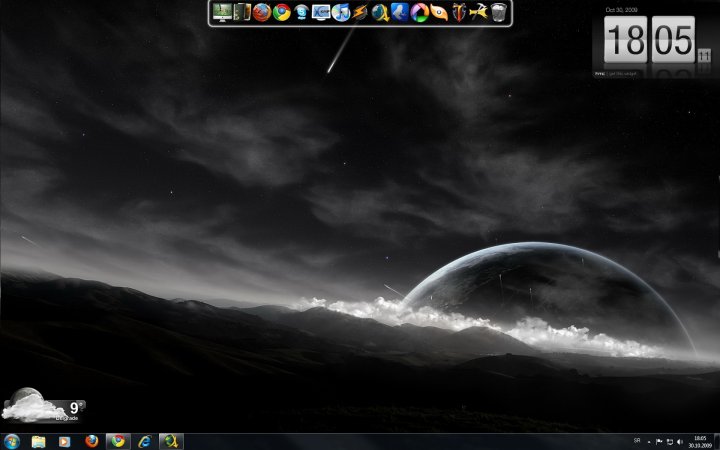The image size is (720, 450).
Task: Switch to the globe-letter app in taskbar
Action: point(171,442)
